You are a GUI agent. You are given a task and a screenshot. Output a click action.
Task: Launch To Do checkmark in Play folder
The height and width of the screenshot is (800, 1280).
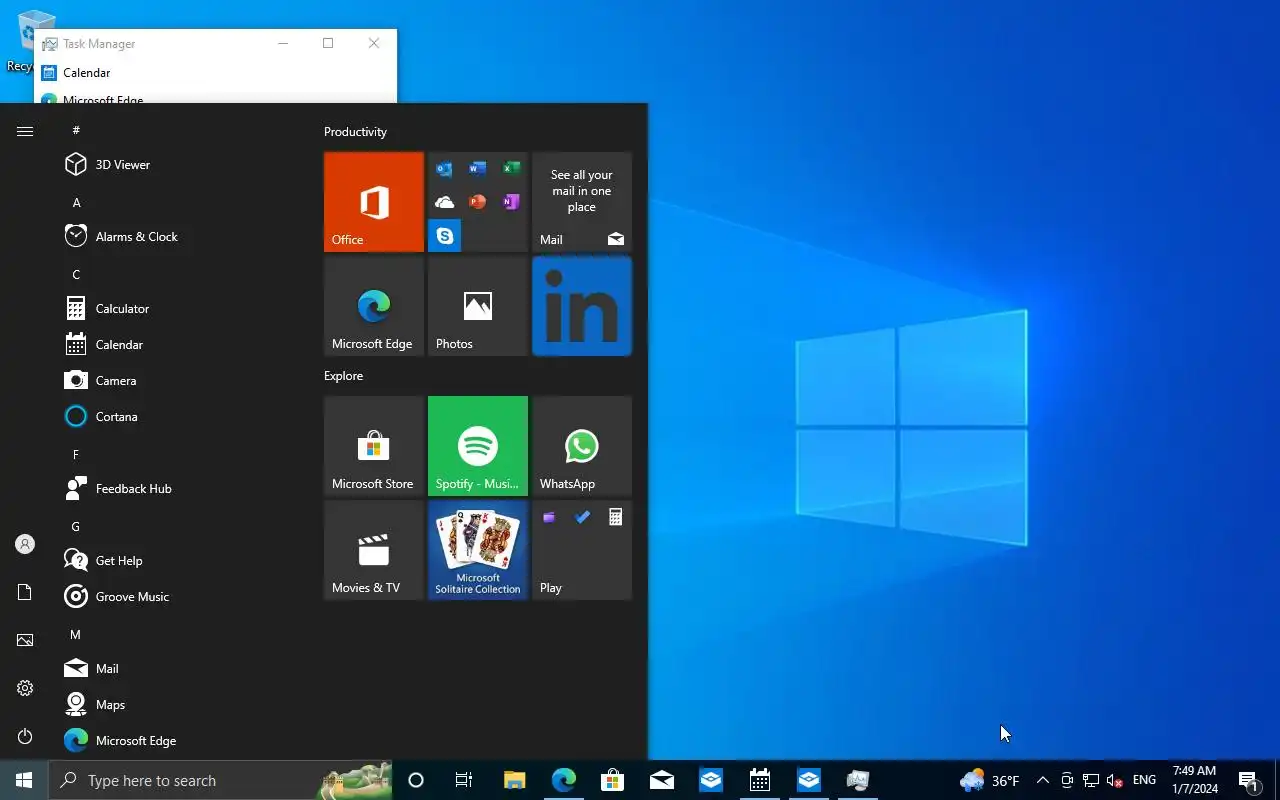(582, 517)
